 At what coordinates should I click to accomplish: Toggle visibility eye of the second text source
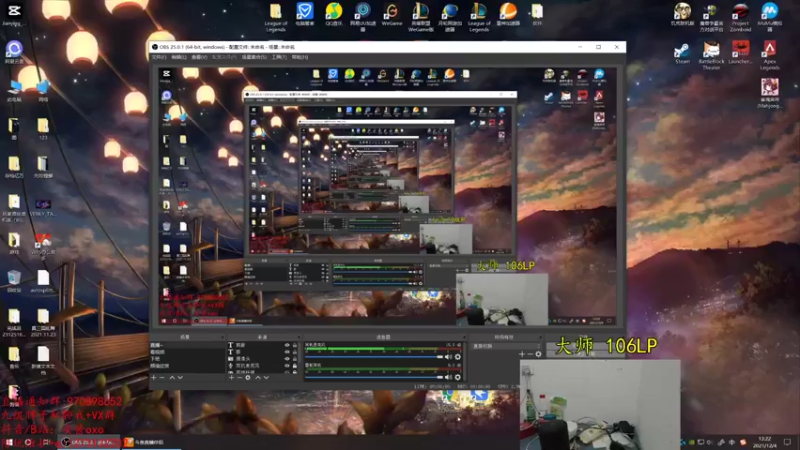click(x=287, y=352)
